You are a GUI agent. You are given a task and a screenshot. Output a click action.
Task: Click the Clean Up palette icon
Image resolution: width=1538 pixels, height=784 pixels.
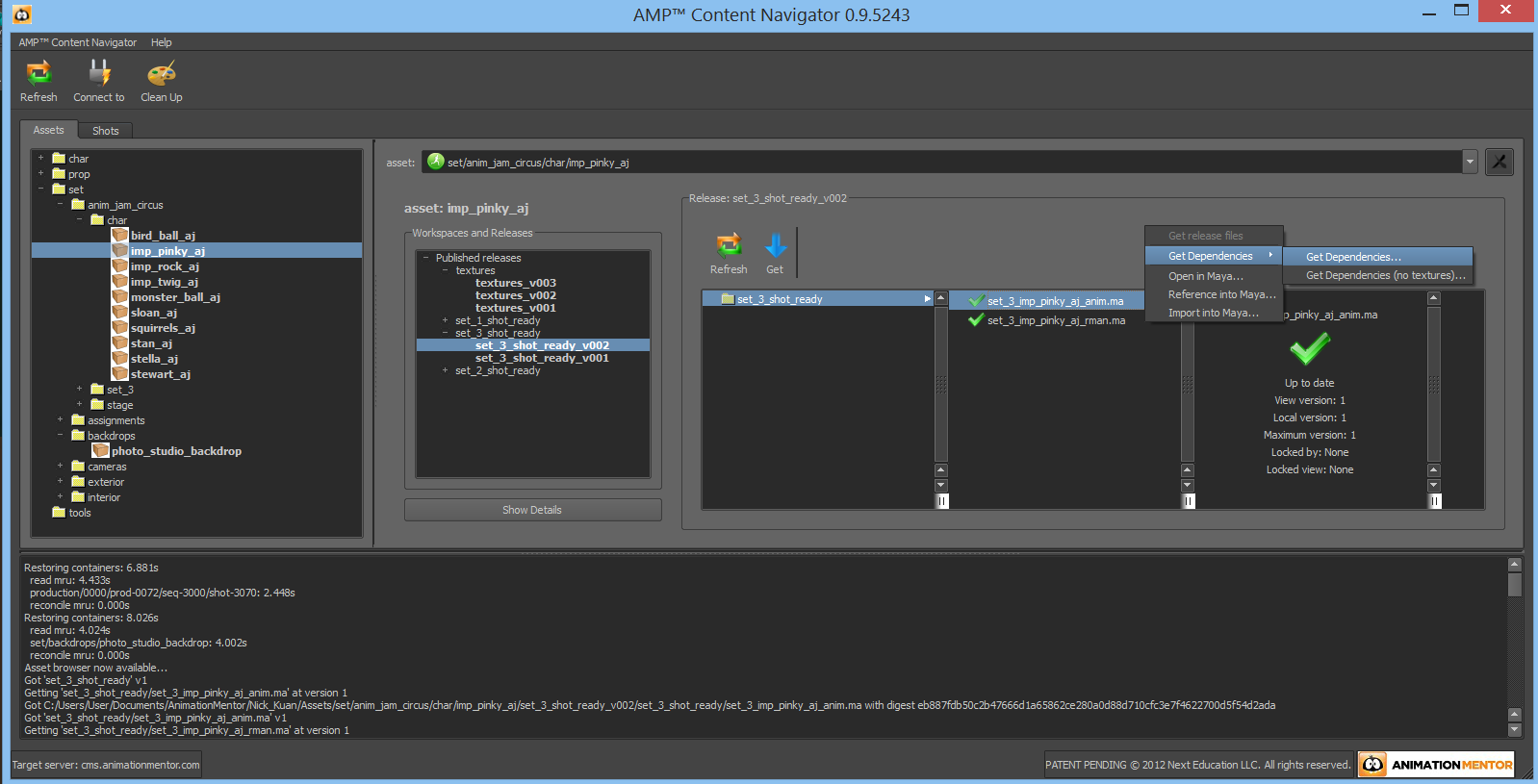coord(162,73)
